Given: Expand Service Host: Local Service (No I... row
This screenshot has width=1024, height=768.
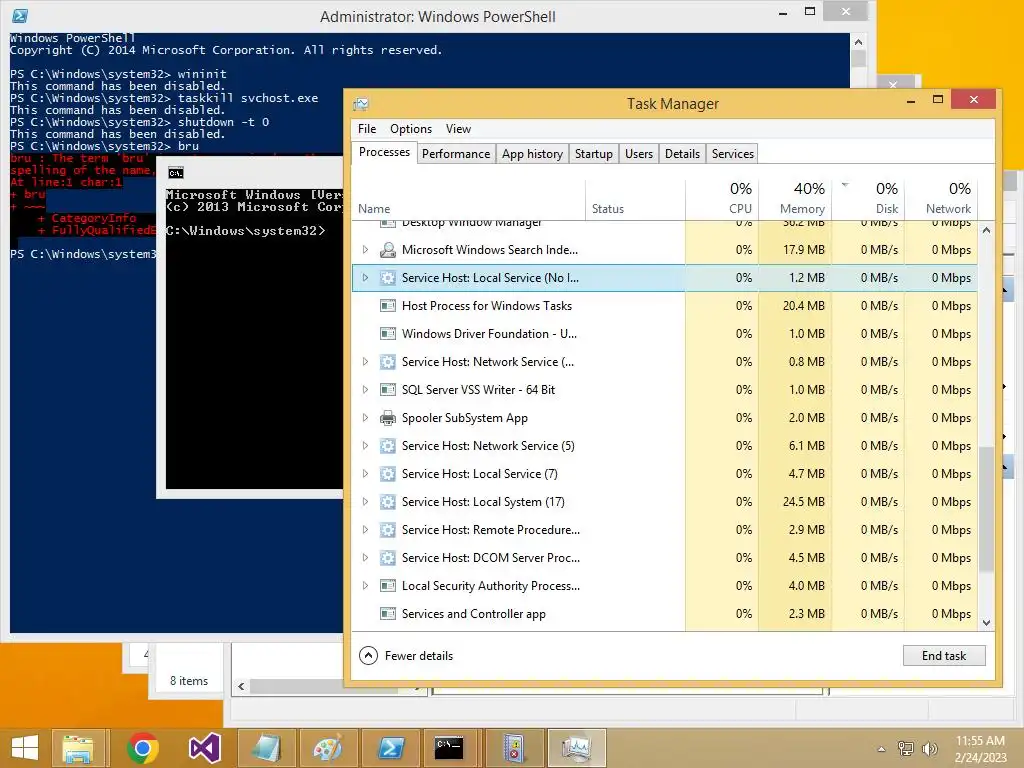Looking at the screenshot, I should (365, 278).
